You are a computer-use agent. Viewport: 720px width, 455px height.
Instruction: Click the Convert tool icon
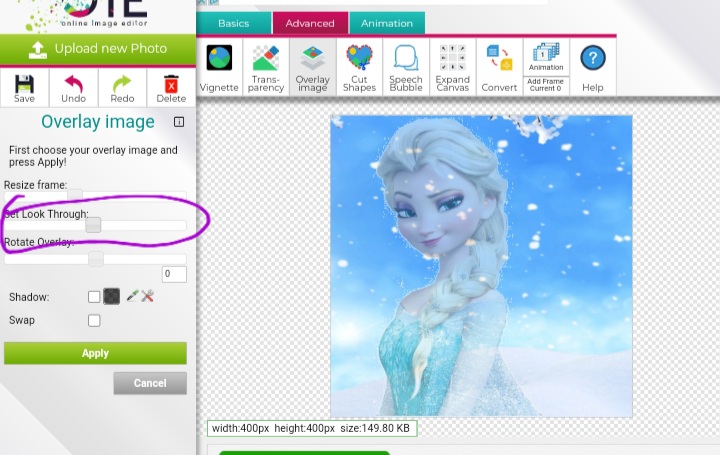coord(499,66)
